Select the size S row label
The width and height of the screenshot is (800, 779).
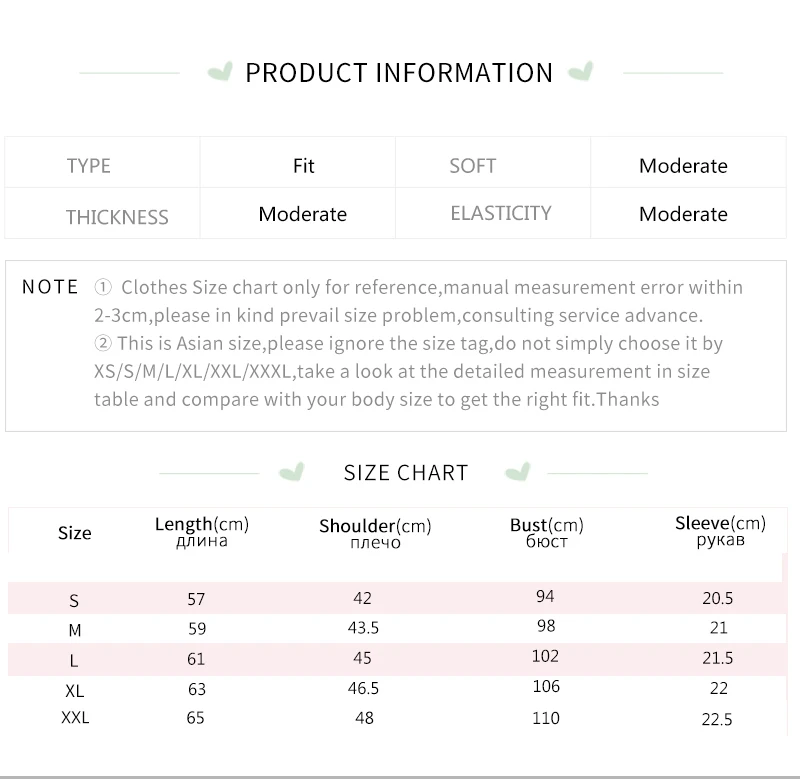click(x=74, y=600)
